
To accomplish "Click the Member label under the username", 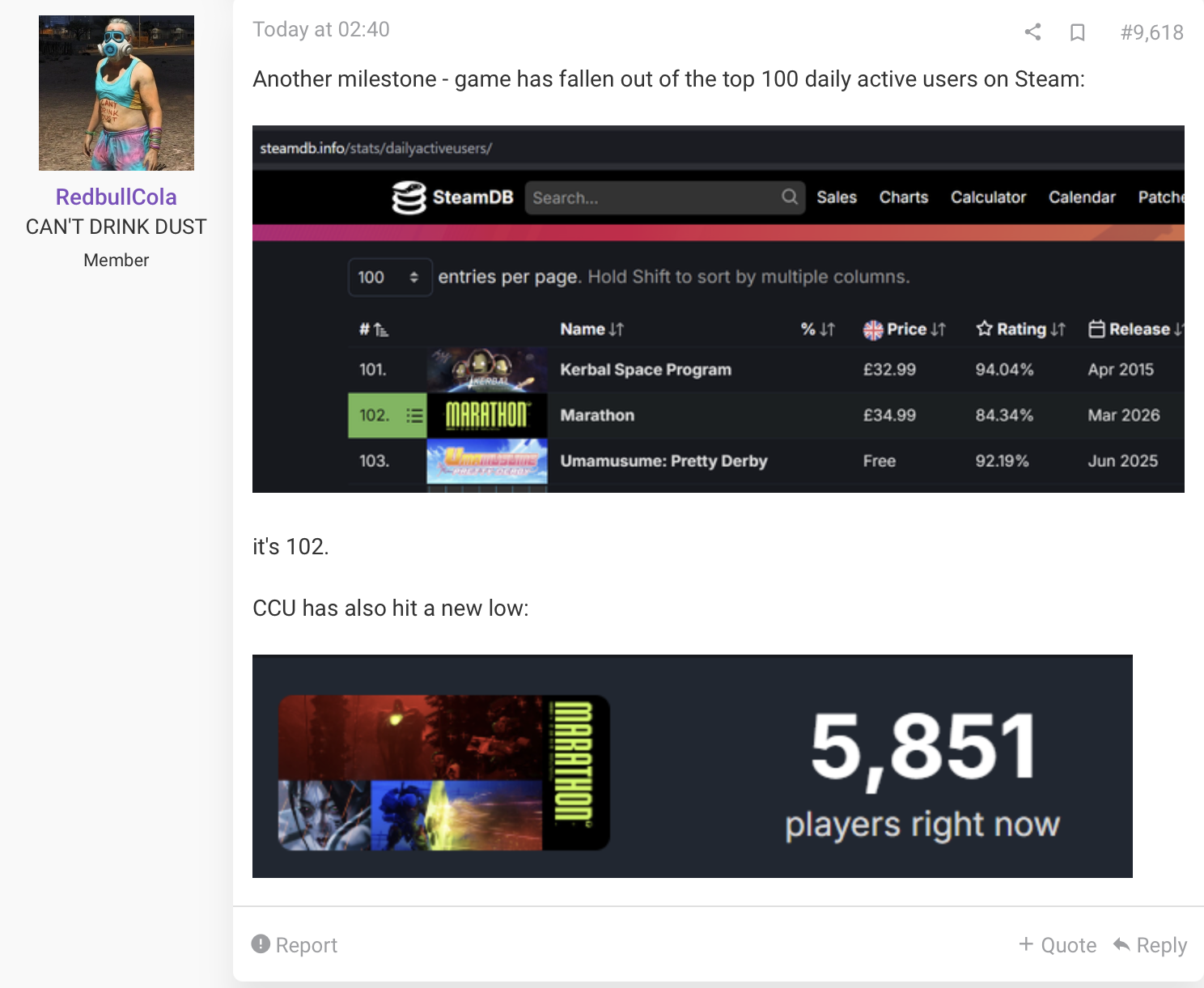I will coord(117,260).
